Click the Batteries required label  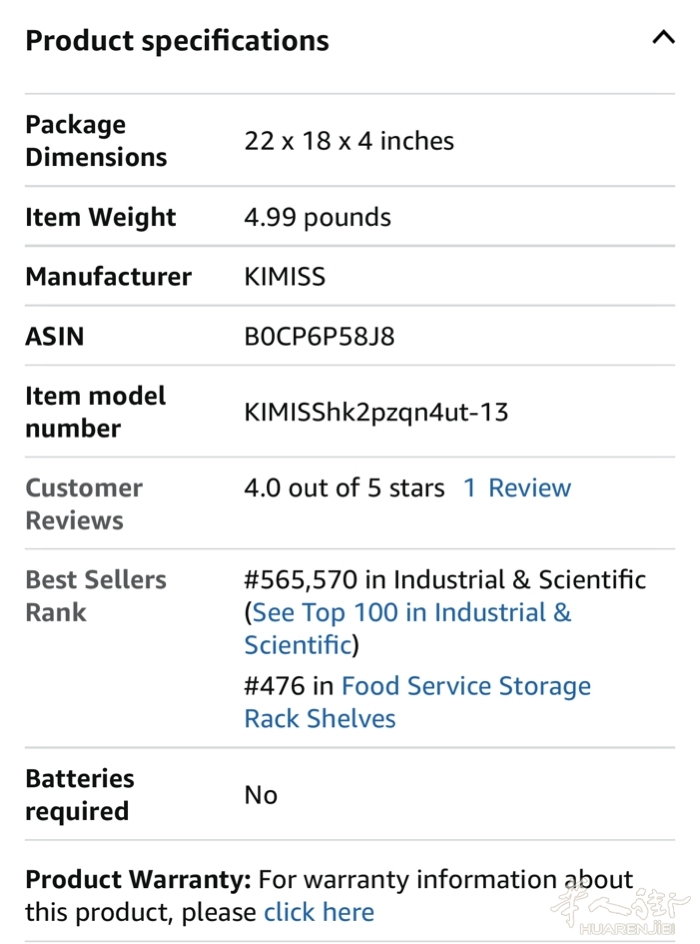[79, 794]
